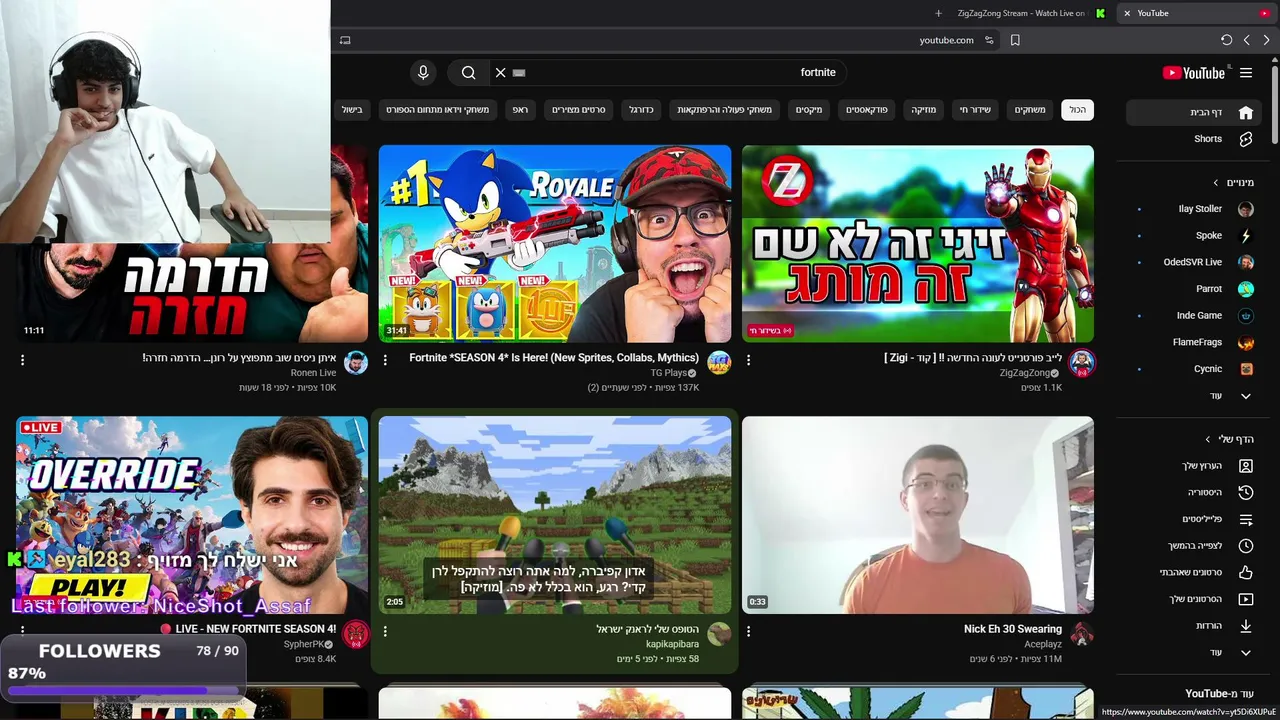
Task: Open the Nick Eh 30 Swearing title
Action: click(1013, 629)
